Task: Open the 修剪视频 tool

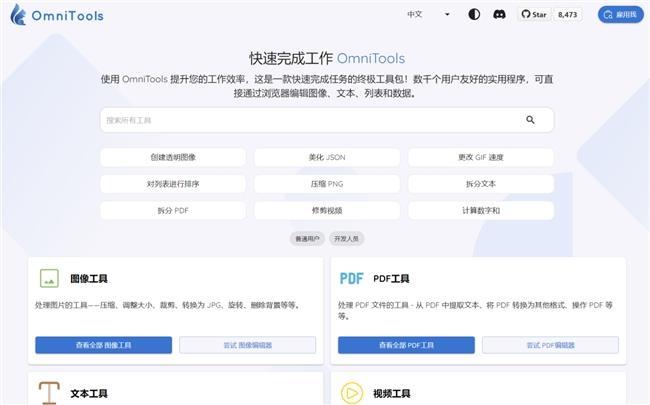Action: tap(327, 211)
